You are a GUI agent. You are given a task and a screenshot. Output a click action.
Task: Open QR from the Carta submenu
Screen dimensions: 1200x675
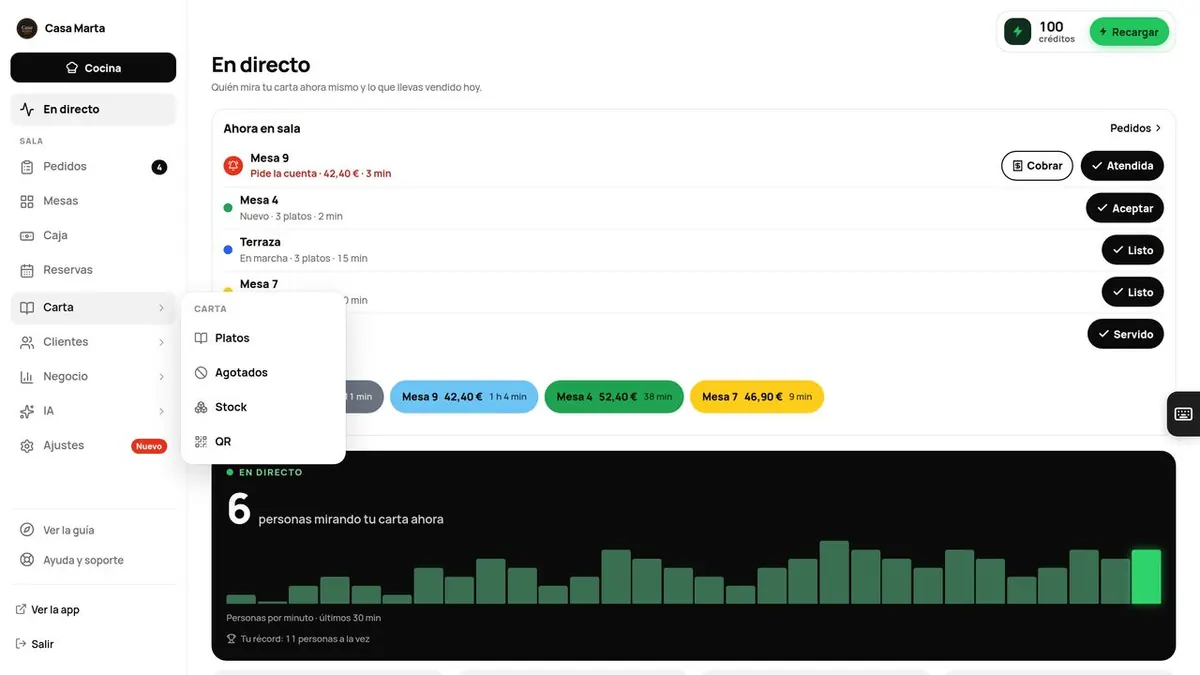click(263, 442)
